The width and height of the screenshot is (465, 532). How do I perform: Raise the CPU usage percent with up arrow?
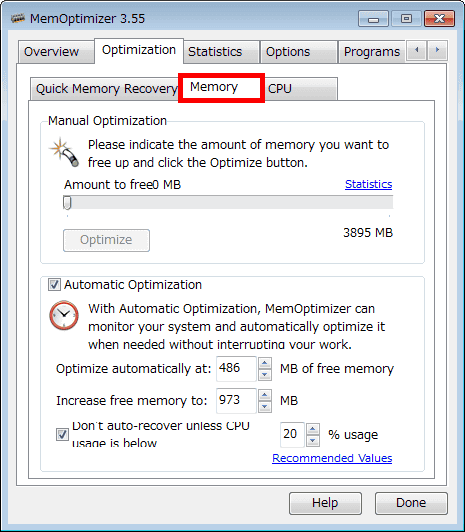tap(313, 429)
